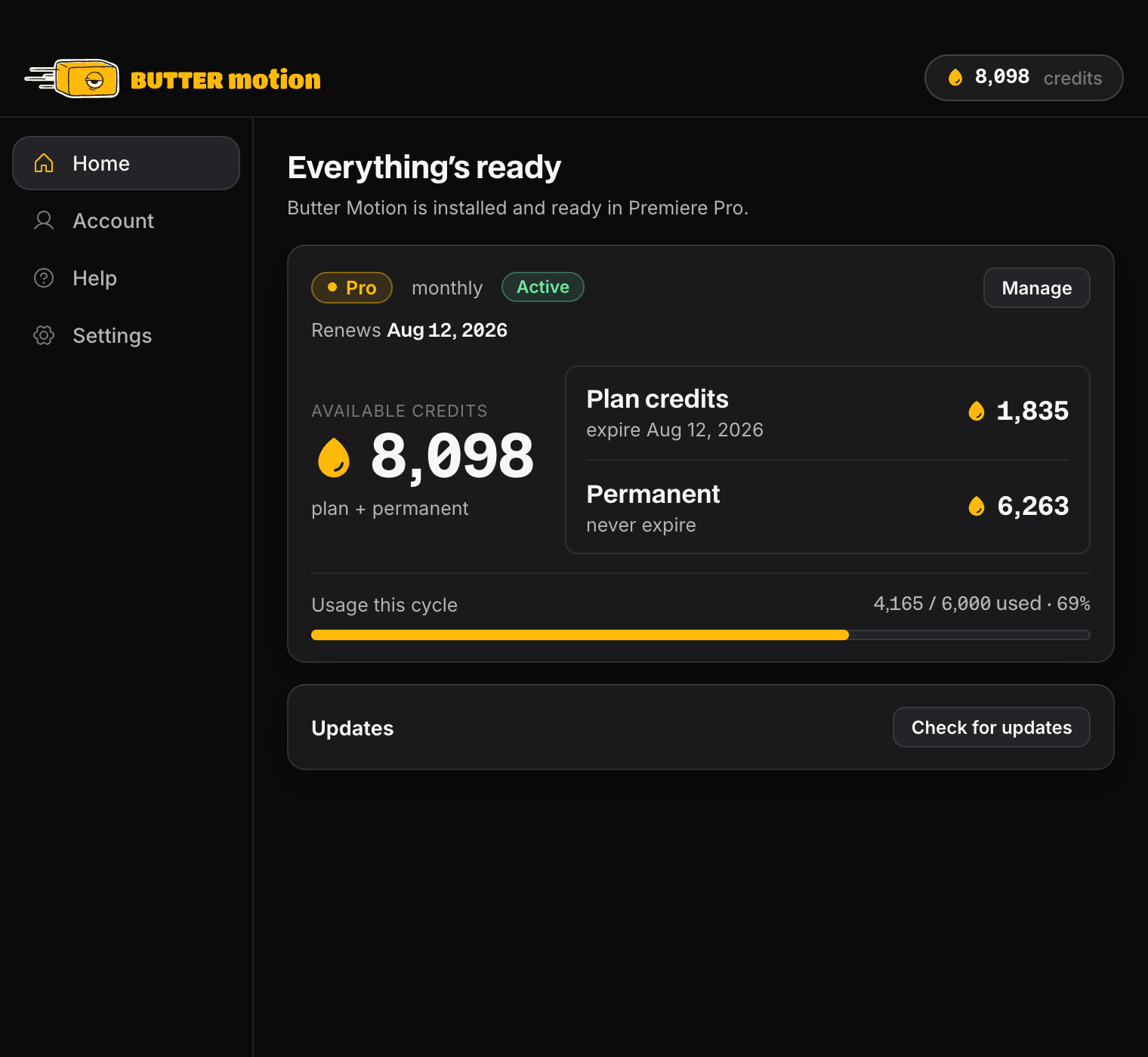Click the Pro plan badge
Viewport: 1148px width, 1057px height.
pyautogui.click(x=352, y=288)
